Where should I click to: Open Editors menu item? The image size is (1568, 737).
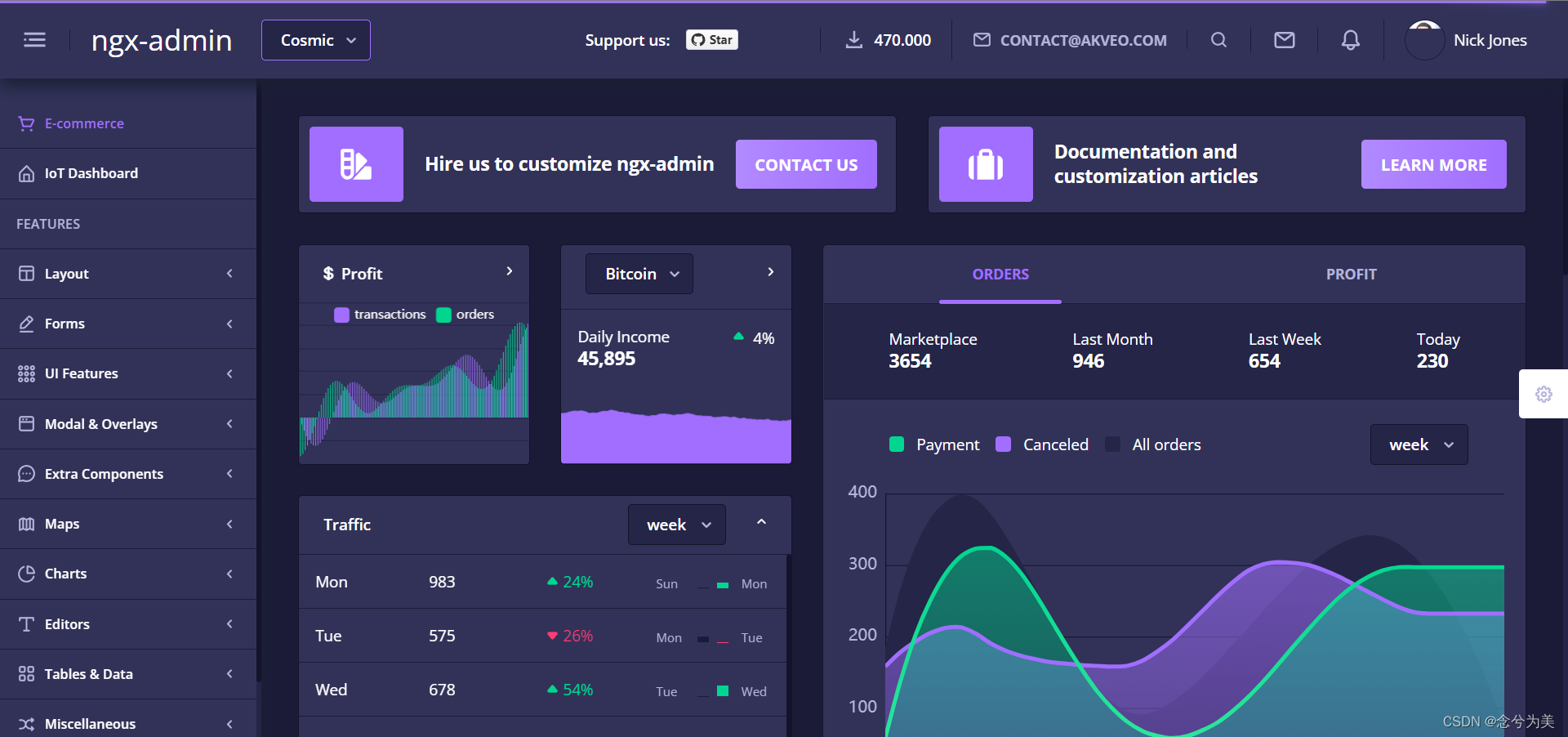[x=128, y=624]
